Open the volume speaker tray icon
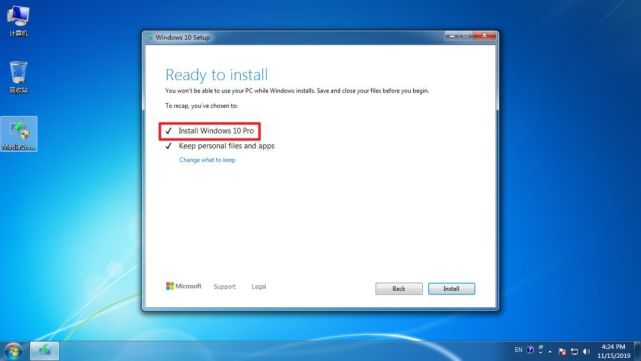Viewport: 641px width, 361px height. pyautogui.click(x=587, y=351)
